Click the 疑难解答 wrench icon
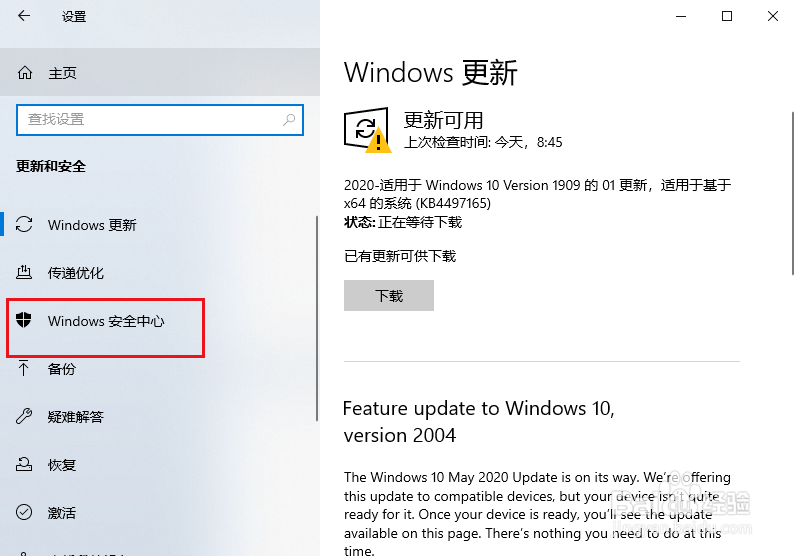Image resolution: width=796 pixels, height=556 pixels. [x=24, y=416]
